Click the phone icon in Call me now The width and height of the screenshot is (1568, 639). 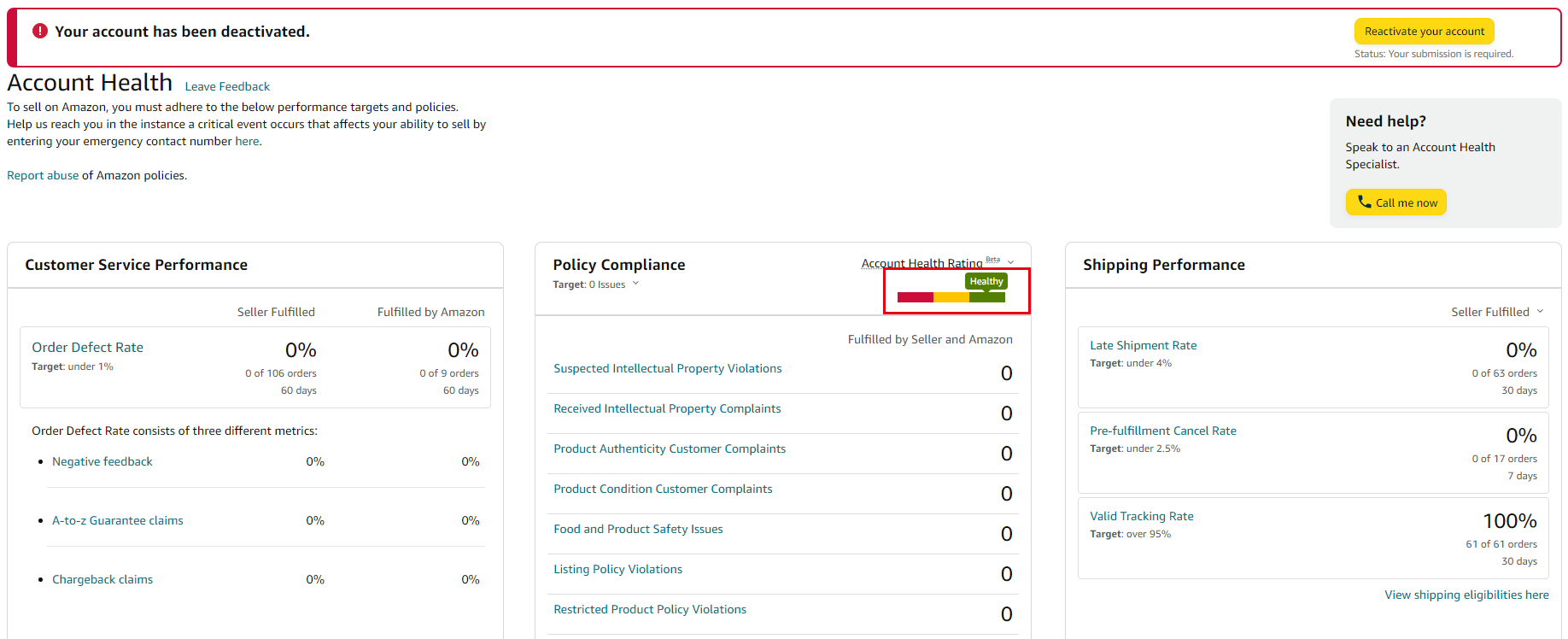pyautogui.click(x=1364, y=202)
